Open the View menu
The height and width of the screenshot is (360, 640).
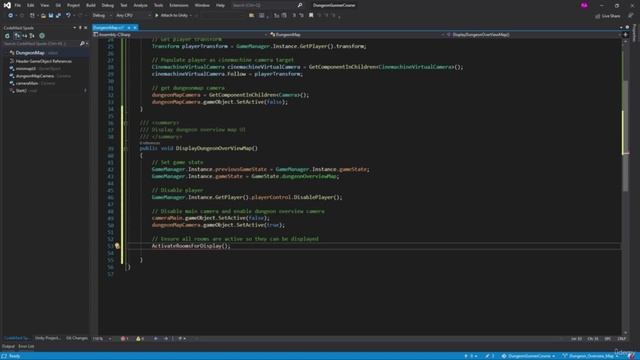pos(44,5)
